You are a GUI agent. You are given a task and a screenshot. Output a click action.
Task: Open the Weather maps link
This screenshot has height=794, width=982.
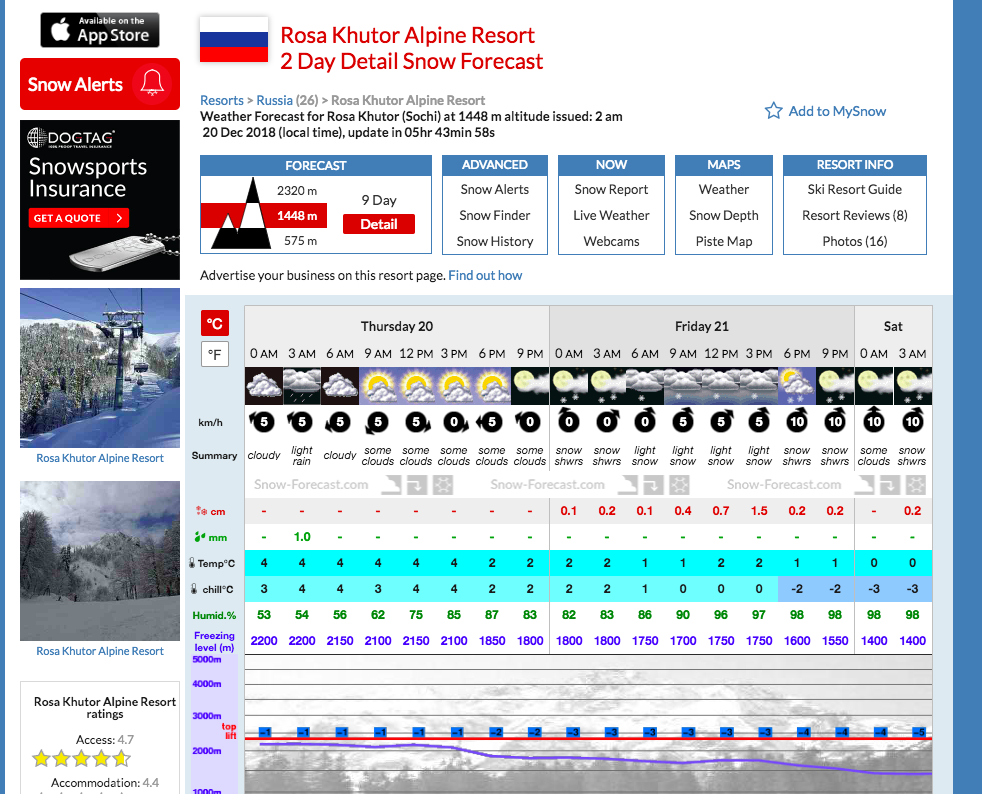724,189
